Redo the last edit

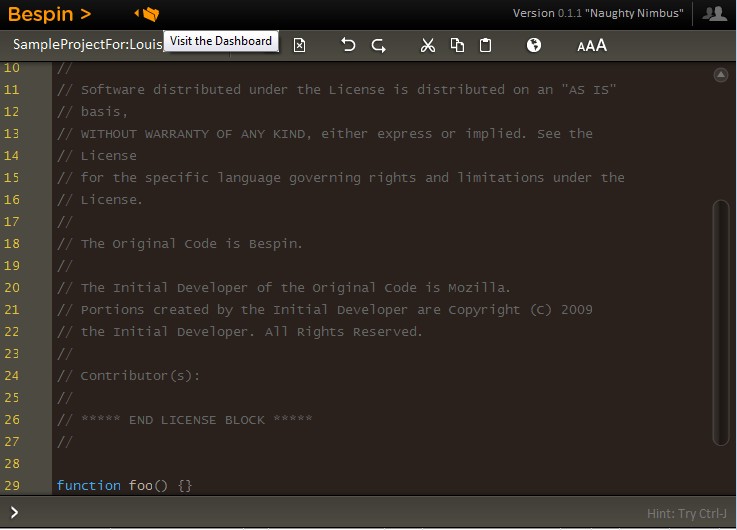(x=379, y=45)
